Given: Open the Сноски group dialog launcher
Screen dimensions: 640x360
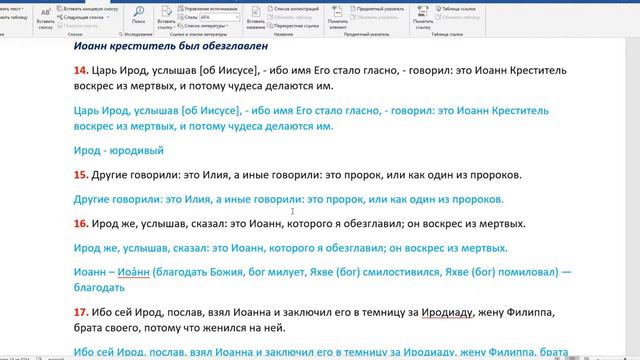Looking at the screenshot, I should [x=120, y=34].
